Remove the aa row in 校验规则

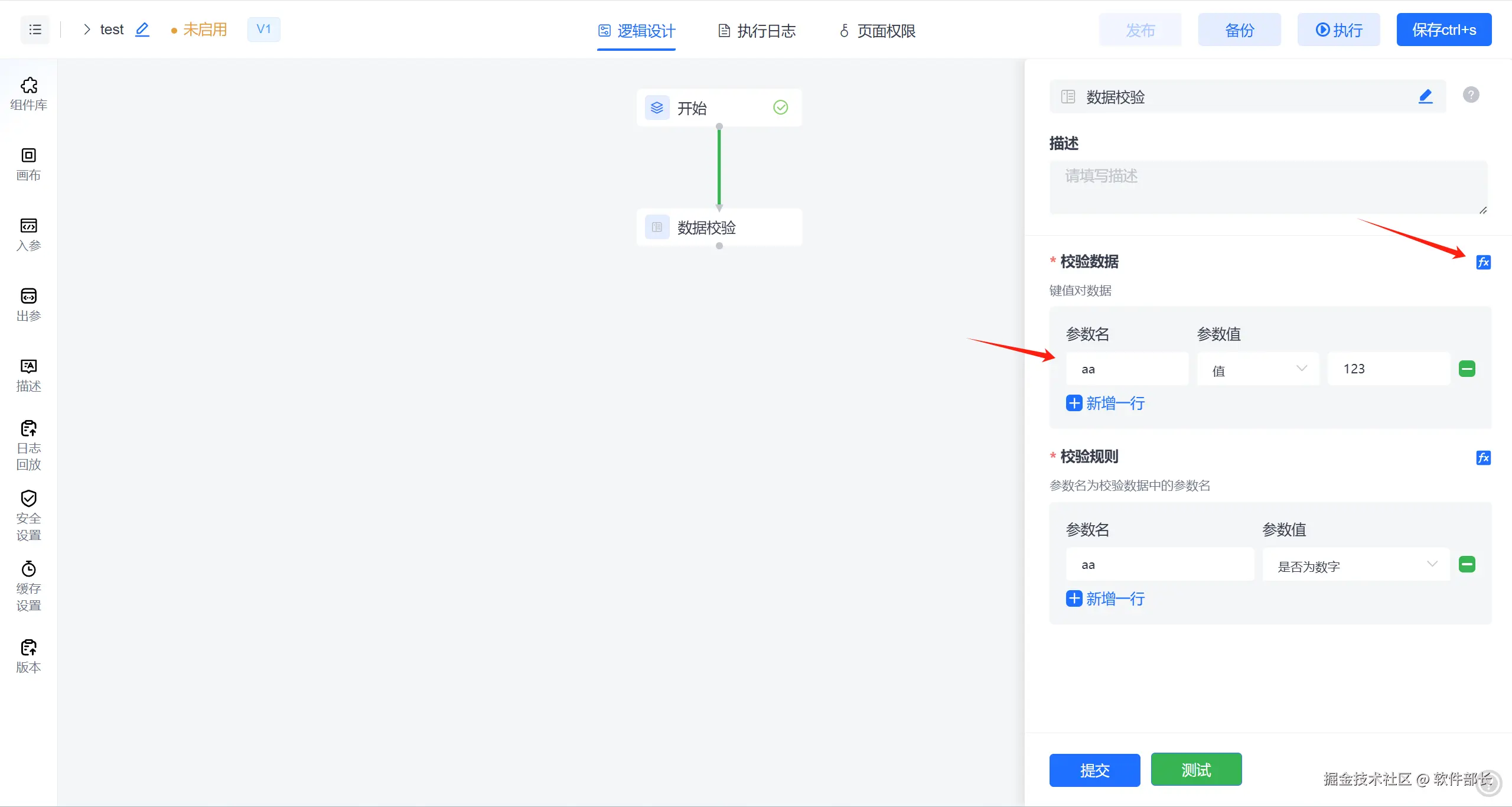(1467, 565)
